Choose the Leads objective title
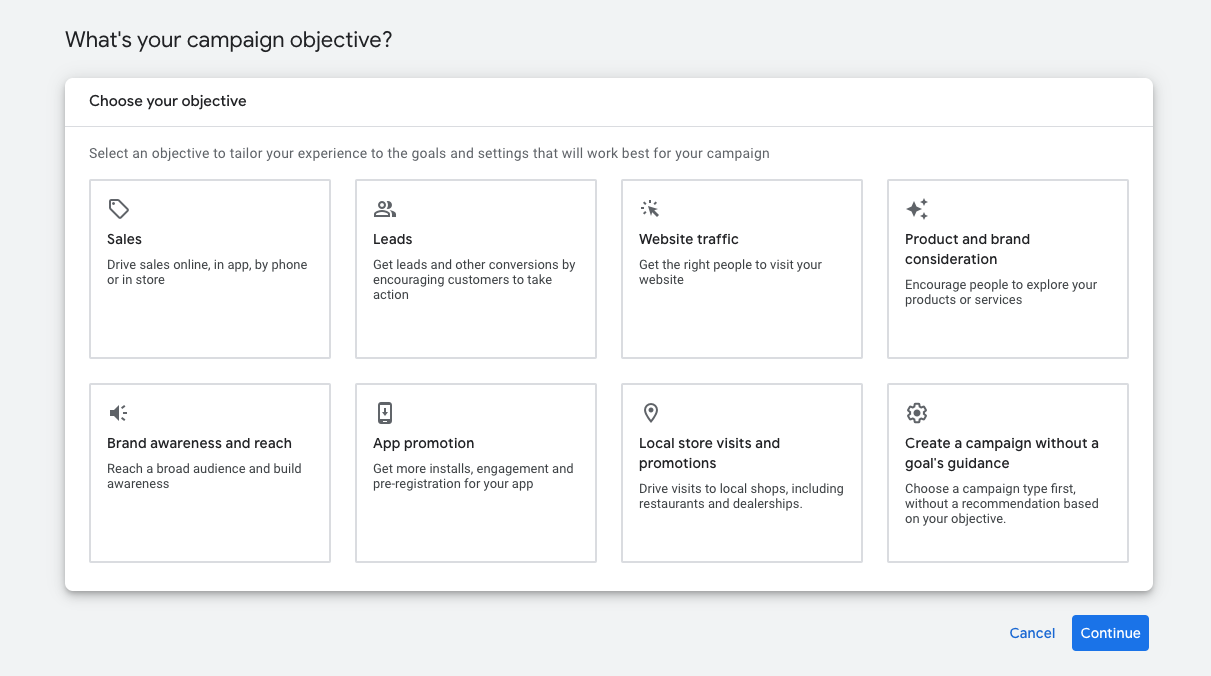This screenshot has width=1211, height=676. pyautogui.click(x=393, y=239)
